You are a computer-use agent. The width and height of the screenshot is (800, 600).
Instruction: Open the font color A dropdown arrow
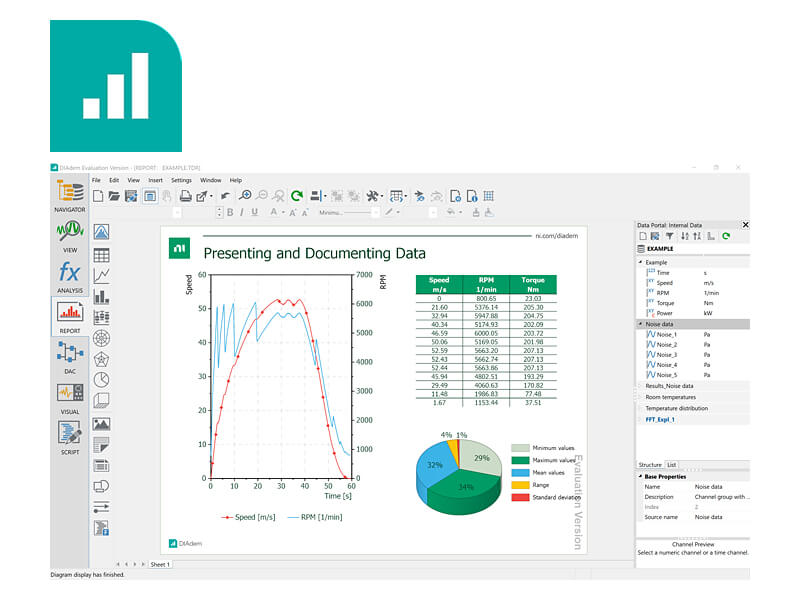(283, 212)
